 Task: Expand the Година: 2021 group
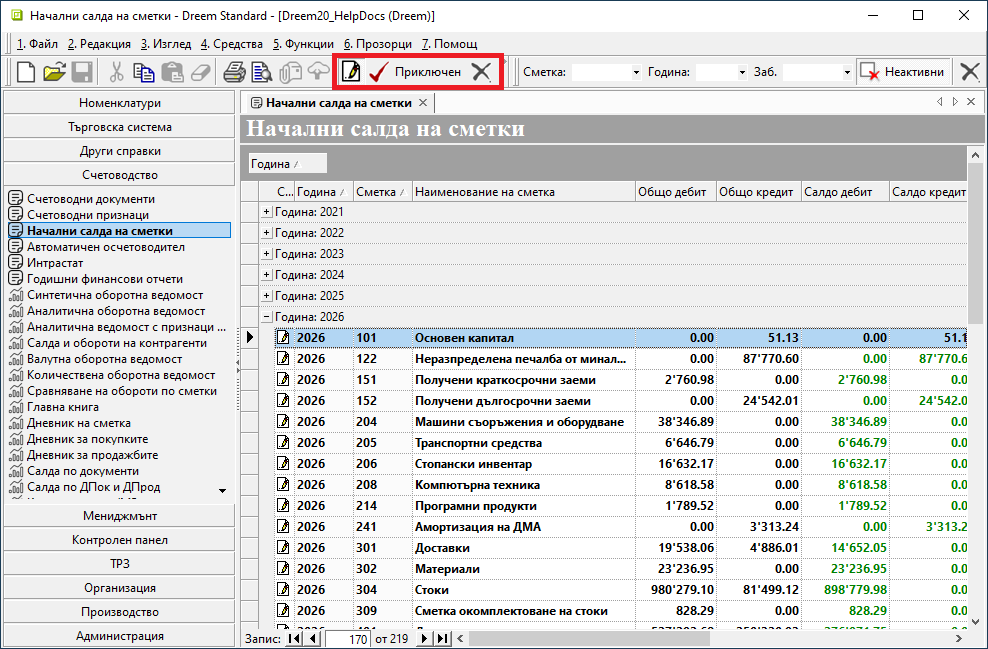(x=266, y=212)
